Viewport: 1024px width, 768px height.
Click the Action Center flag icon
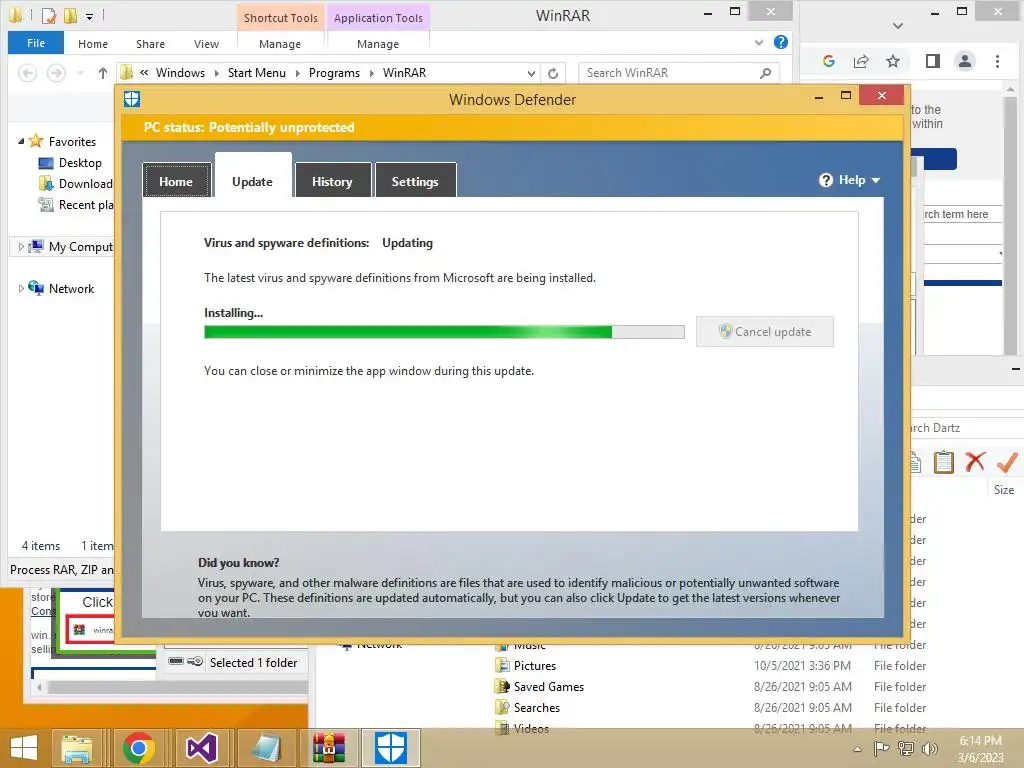coord(881,748)
